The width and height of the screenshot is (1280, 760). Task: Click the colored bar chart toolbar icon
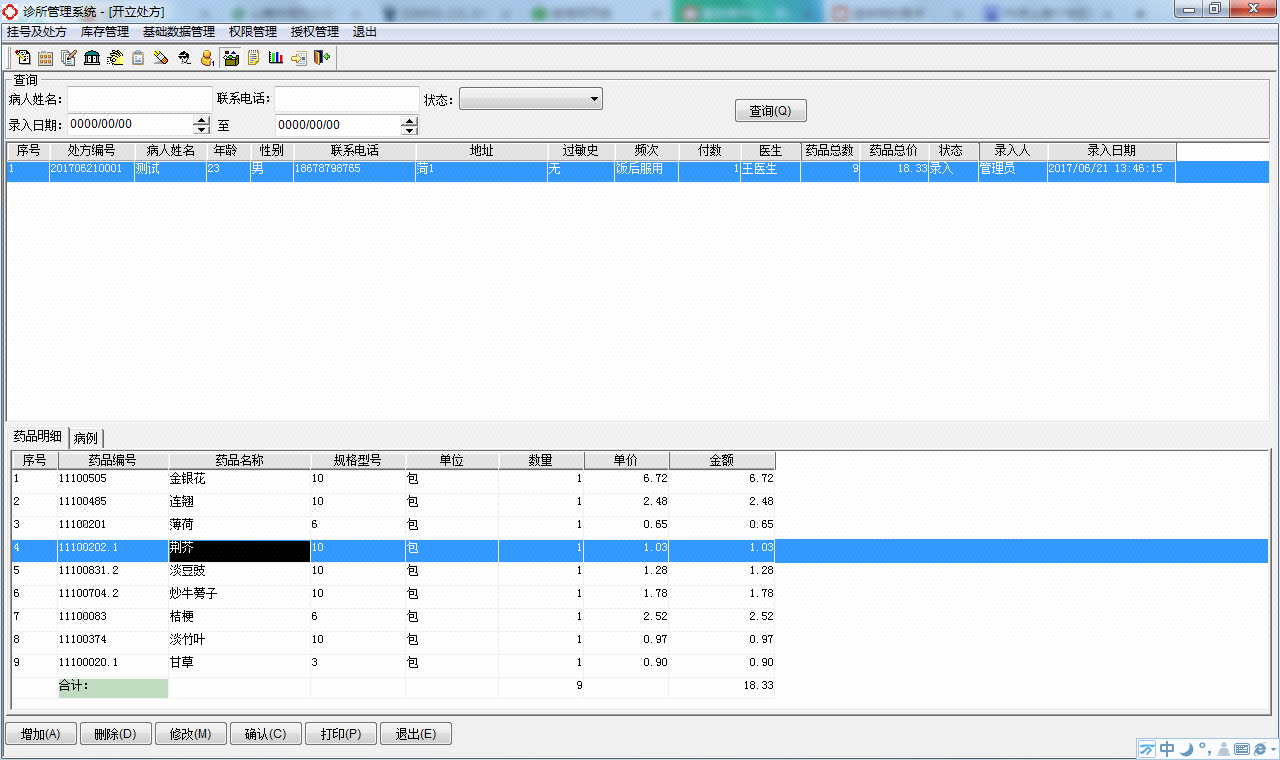(276, 58)
